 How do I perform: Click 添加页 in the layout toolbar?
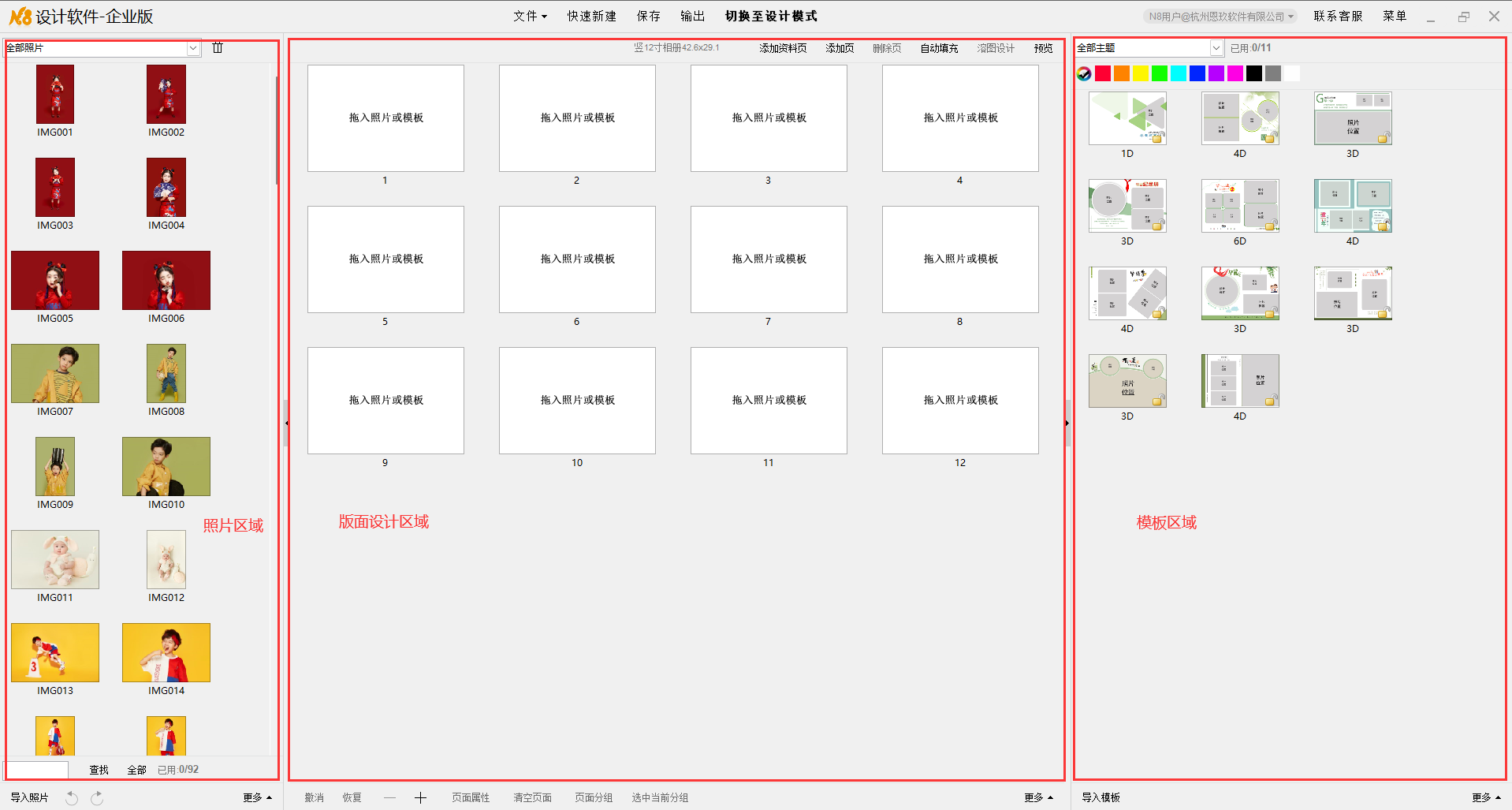(x=840, y=48)
